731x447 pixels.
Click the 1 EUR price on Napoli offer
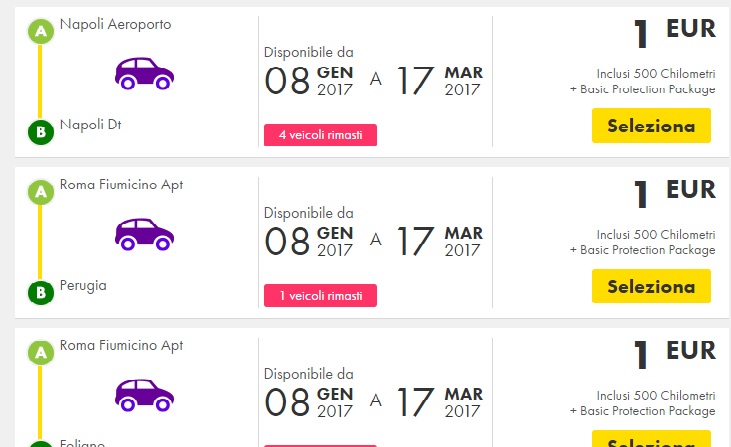[x=675, y=31]
